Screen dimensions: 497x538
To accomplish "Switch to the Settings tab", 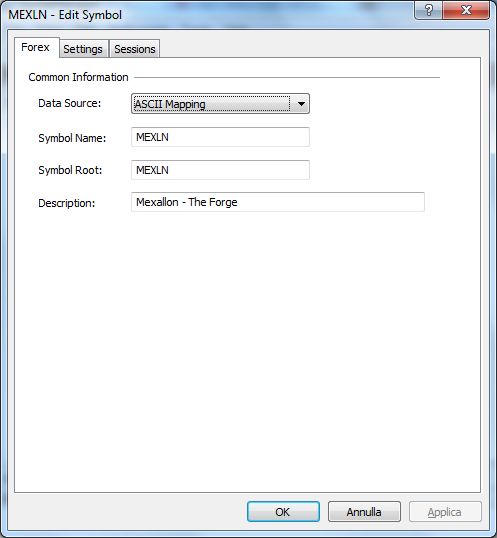I will coord(83,49).
